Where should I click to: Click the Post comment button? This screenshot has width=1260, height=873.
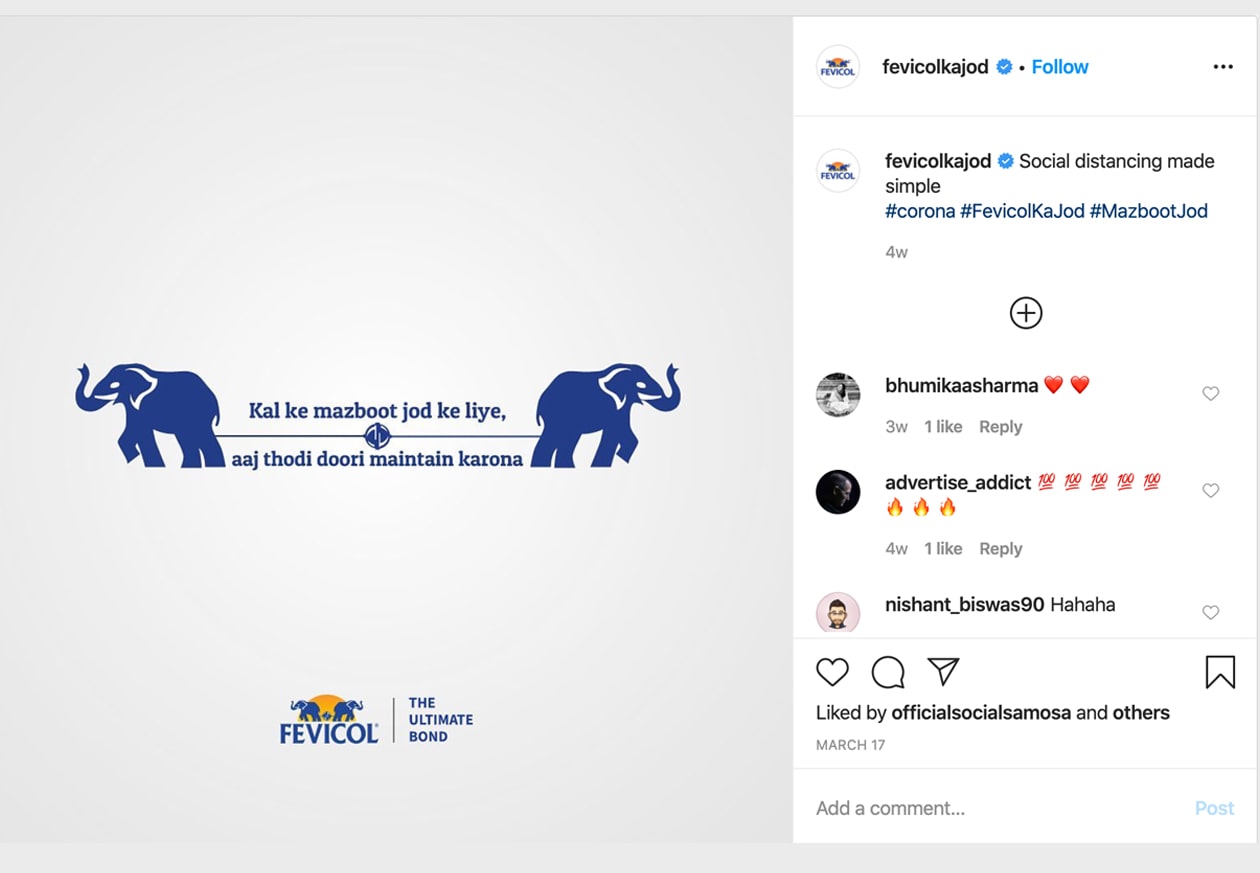point(1215,808)
